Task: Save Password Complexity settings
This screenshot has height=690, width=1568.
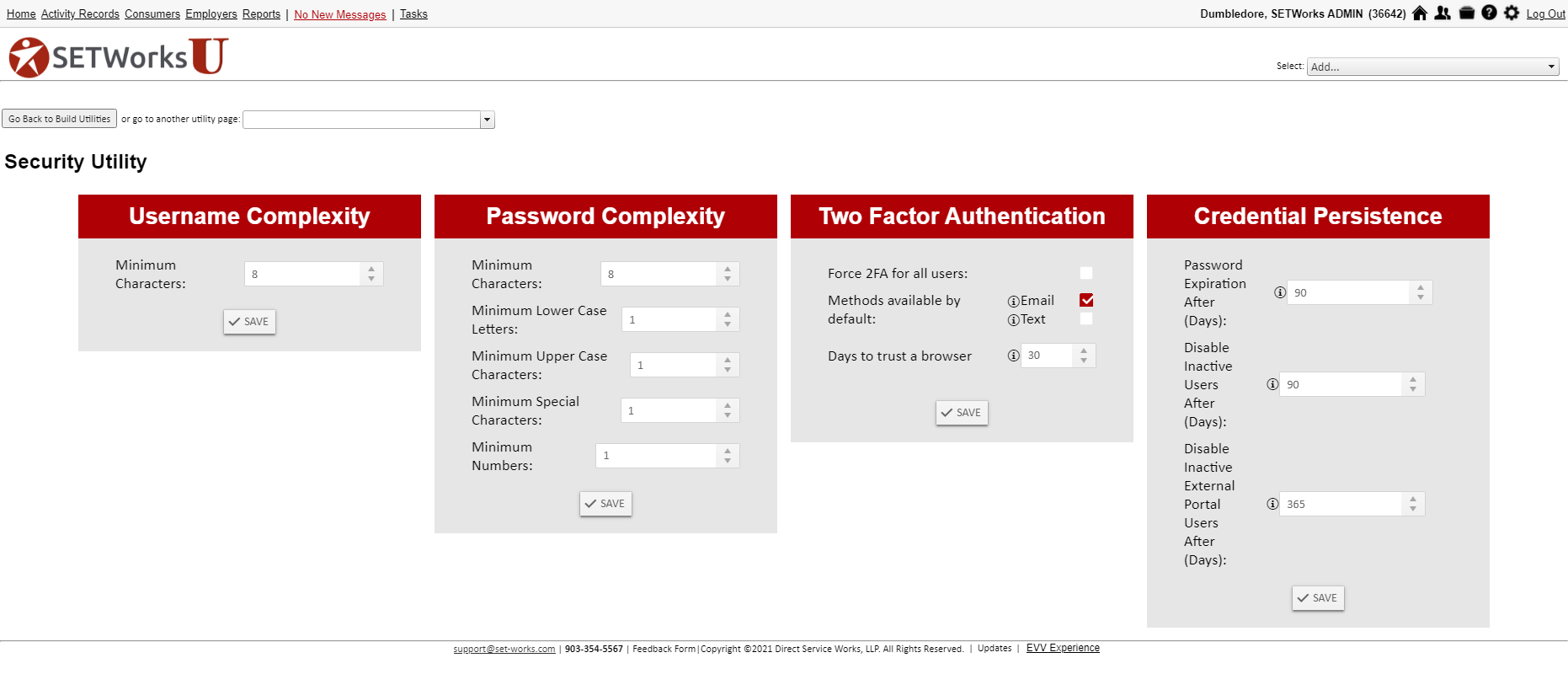Action: pyautogui.click(x=605, y=504)
